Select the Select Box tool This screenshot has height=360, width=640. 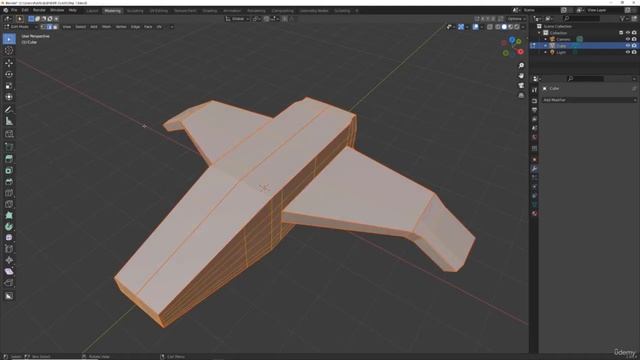[9, 39]
